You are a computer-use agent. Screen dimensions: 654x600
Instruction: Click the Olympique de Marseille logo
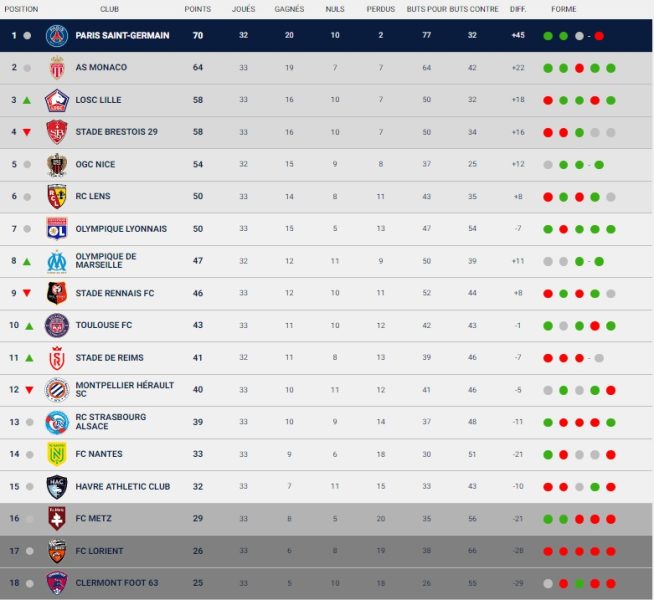pos(57,261)
